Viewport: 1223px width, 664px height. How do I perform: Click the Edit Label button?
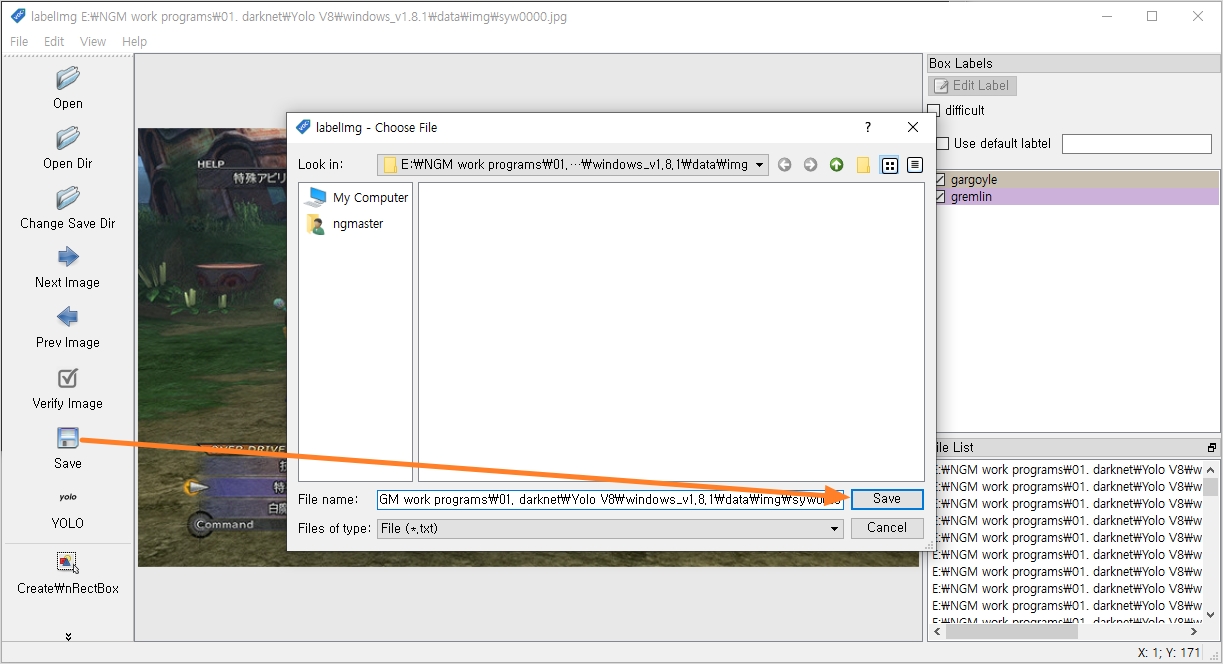click(x=972, y=86)
